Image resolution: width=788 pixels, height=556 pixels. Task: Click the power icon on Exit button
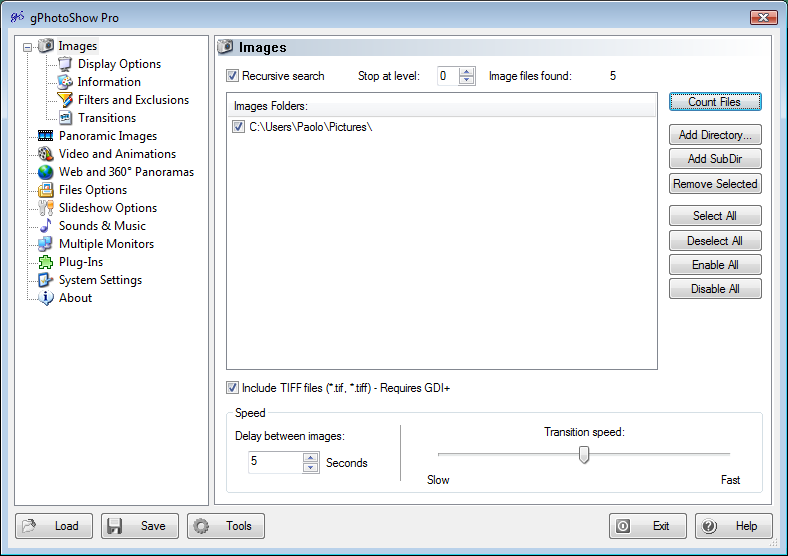(623, 526)
